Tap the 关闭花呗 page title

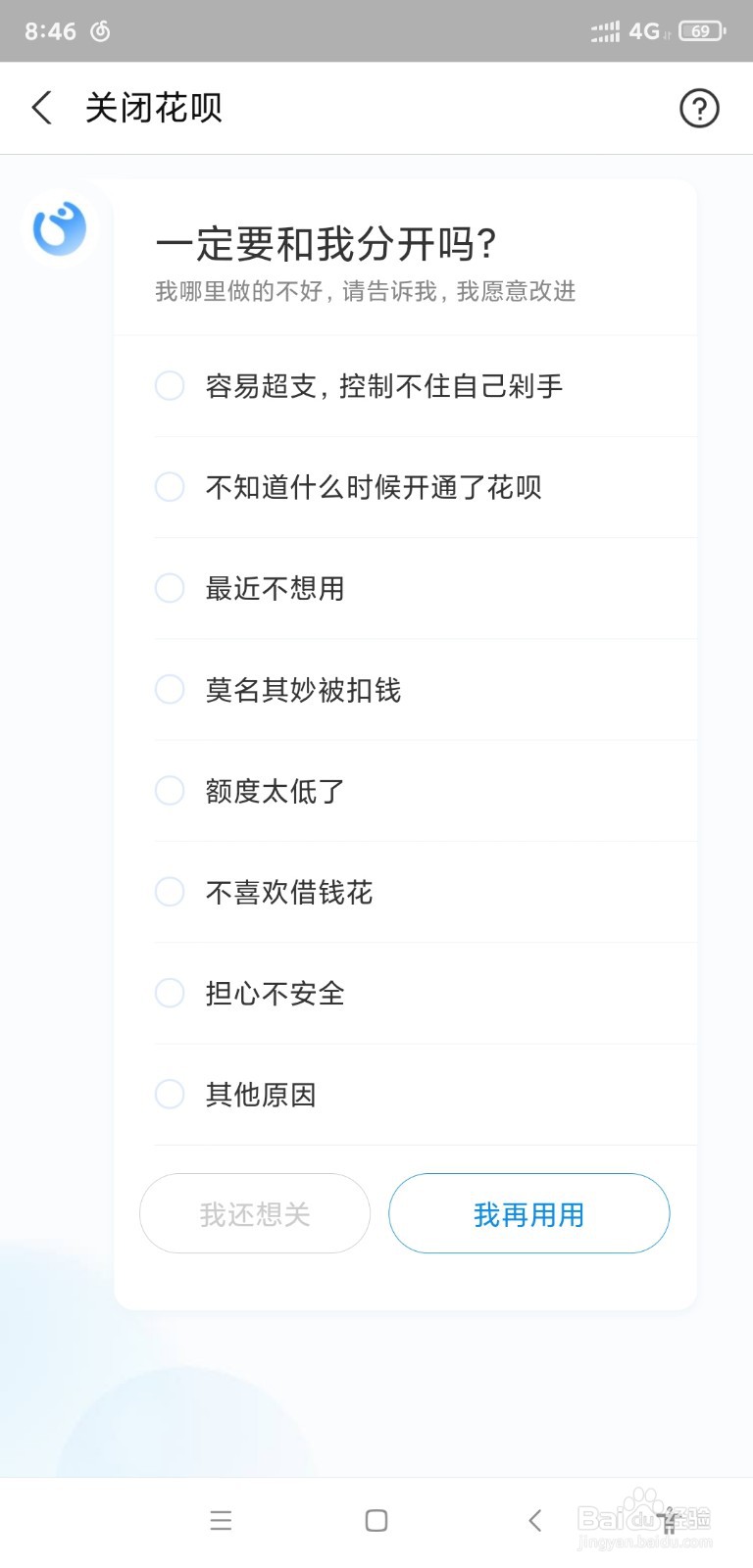pos(154,108)
